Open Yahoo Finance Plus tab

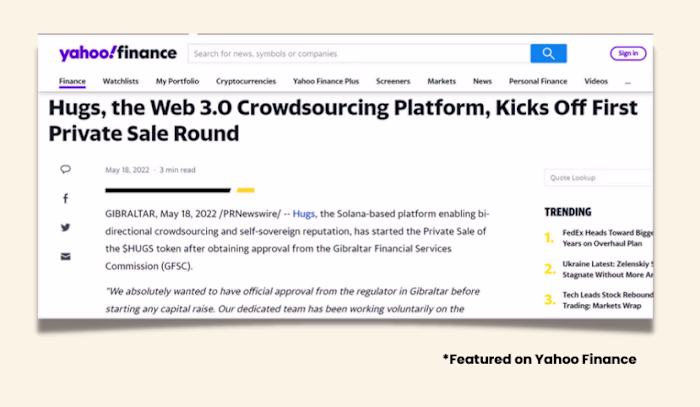pyautogui.click(x=325, y=81)
